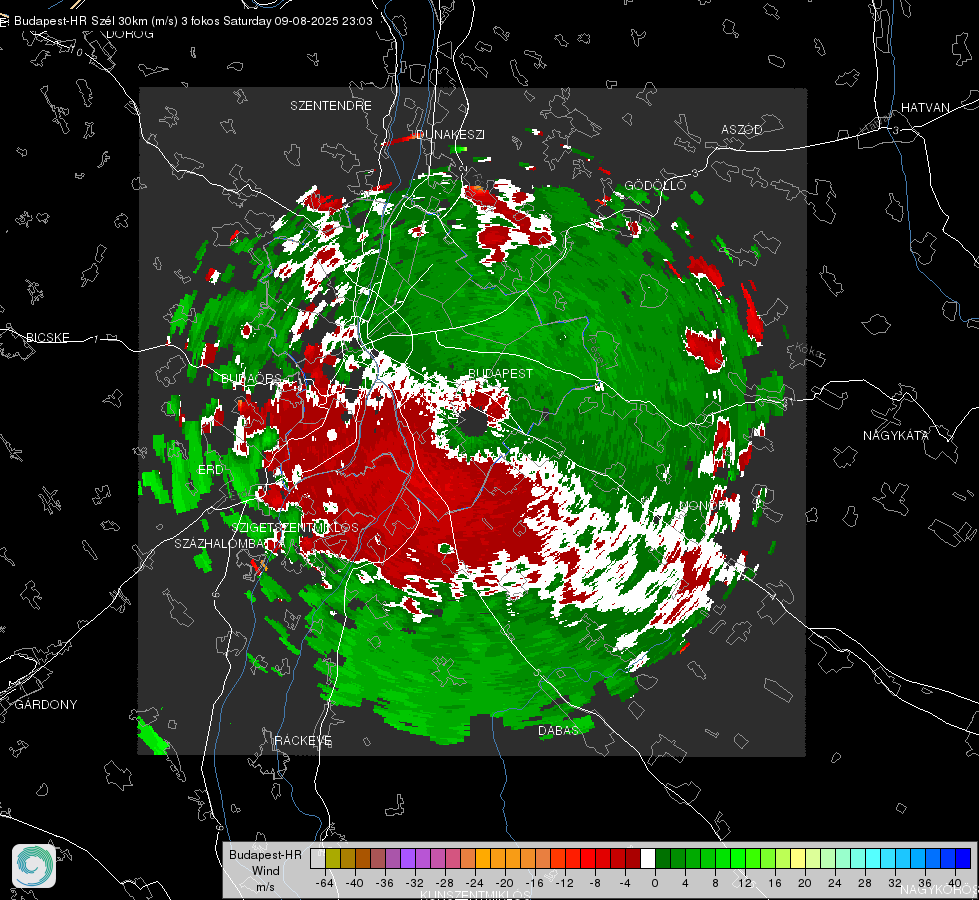Click the m/s unit label in legend
Image resolution: width=979 pixels, height=900 pixels.
point(265,887)
